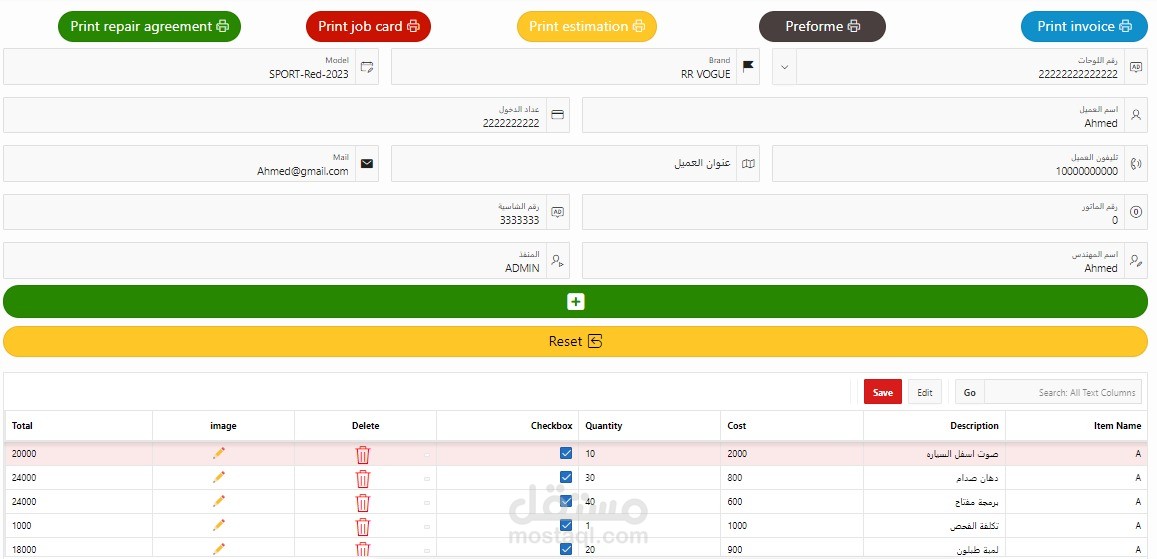This screenshot has width=1157, height=559.
Task: Click the motor number circle icon
Action: point(1136,212)
